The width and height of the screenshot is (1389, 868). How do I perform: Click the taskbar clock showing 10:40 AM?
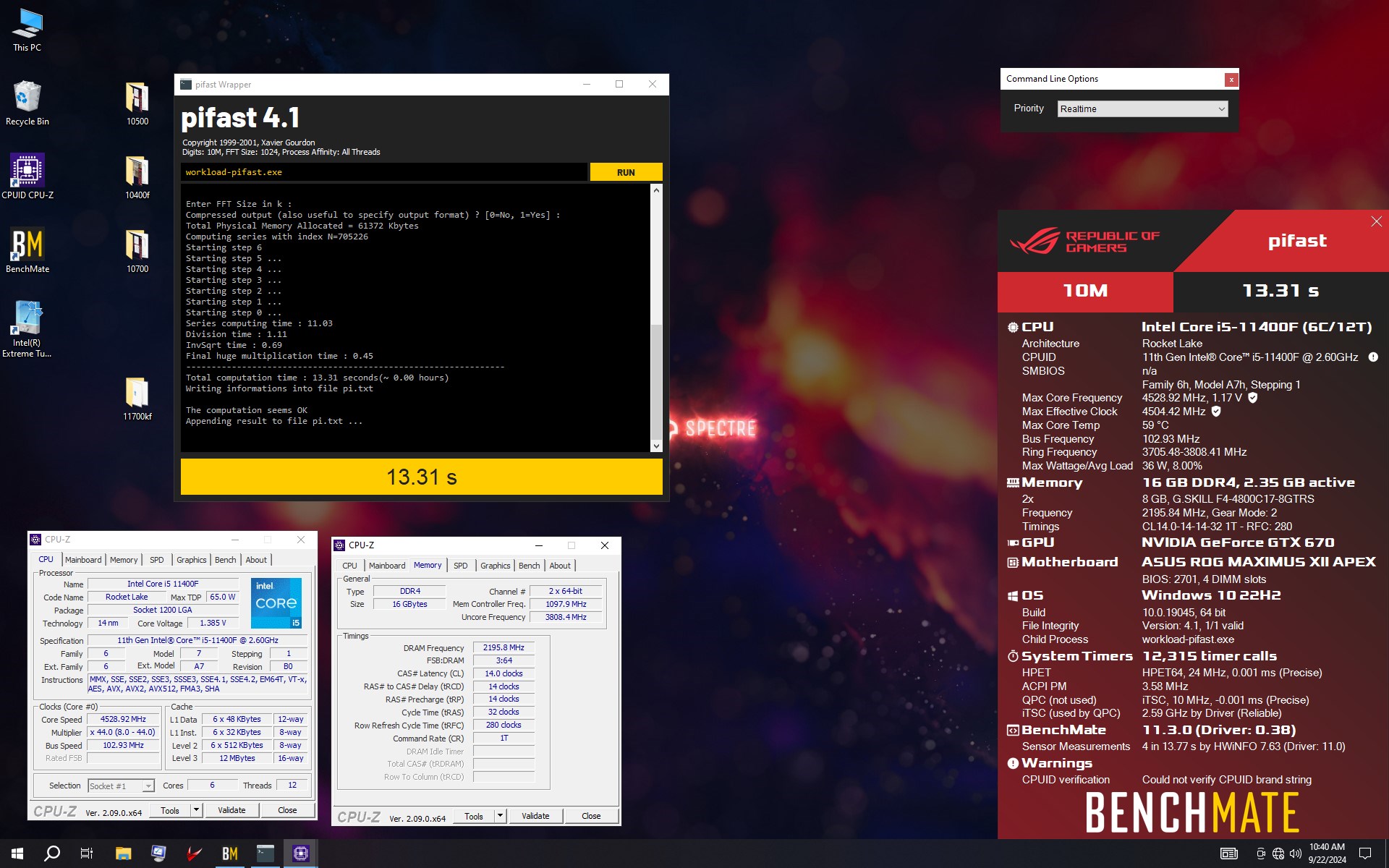coord(1327,854)
